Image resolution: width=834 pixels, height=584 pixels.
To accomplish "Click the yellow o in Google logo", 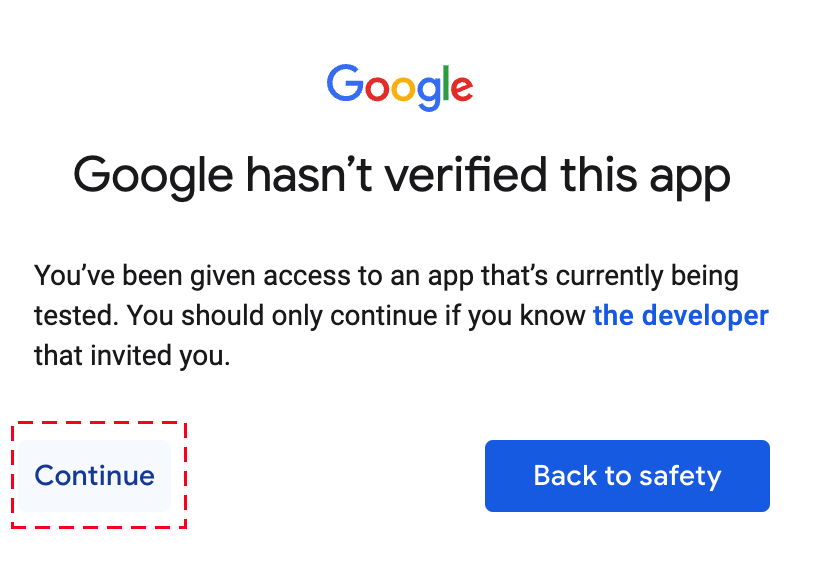I will [403, 88].
